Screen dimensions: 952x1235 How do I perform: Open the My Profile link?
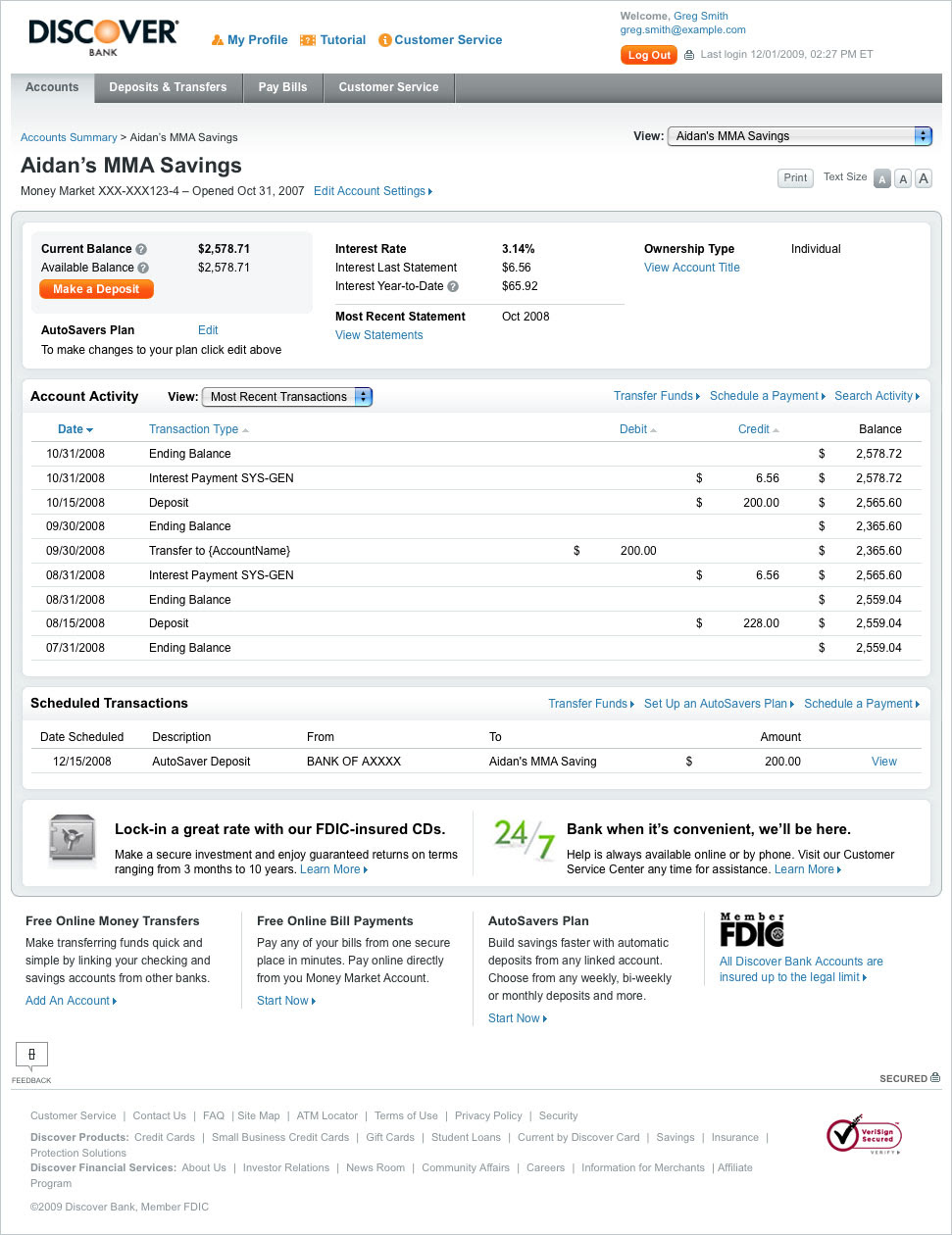click(x=258, y=40)
